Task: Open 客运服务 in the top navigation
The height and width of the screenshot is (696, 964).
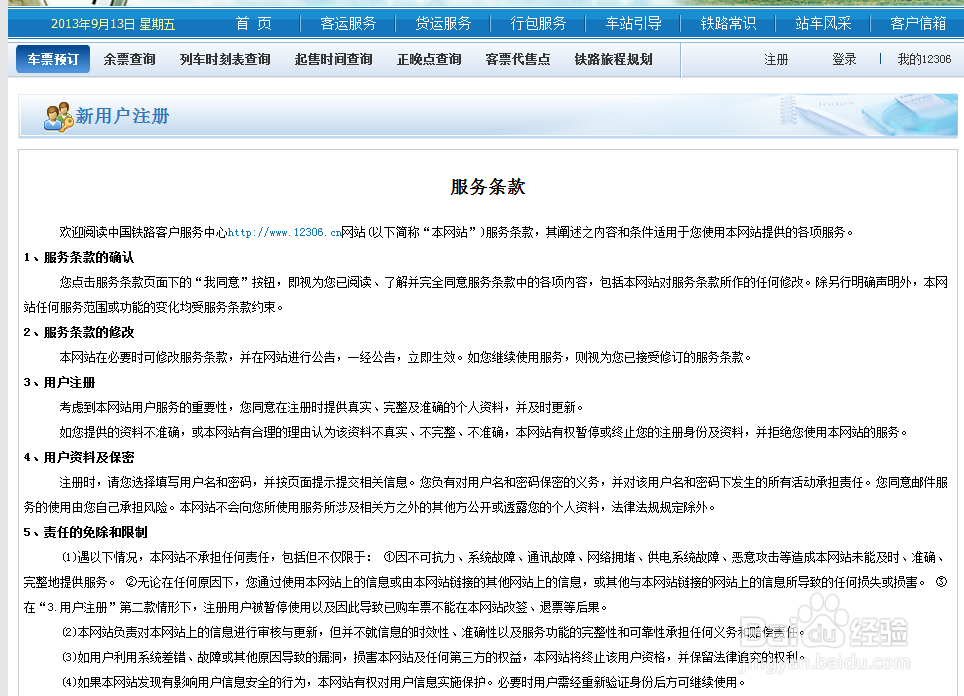Action: [x=348, y=24]
